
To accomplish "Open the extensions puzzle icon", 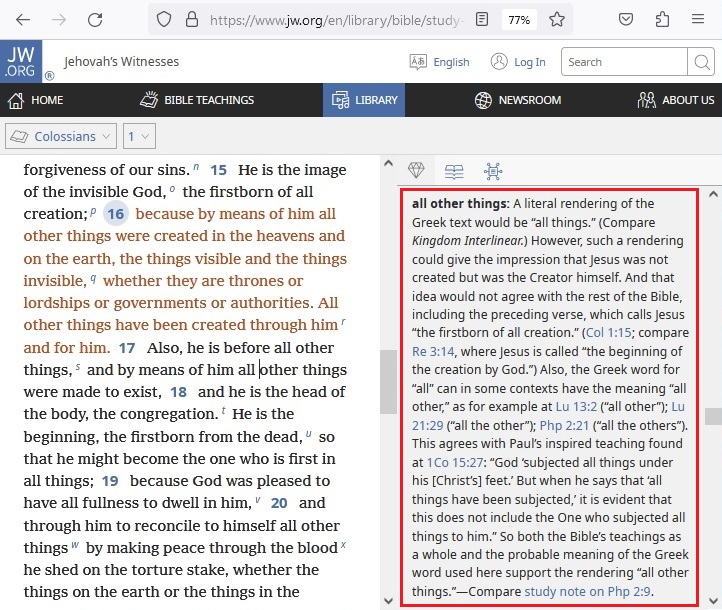I will pos(662,19).
